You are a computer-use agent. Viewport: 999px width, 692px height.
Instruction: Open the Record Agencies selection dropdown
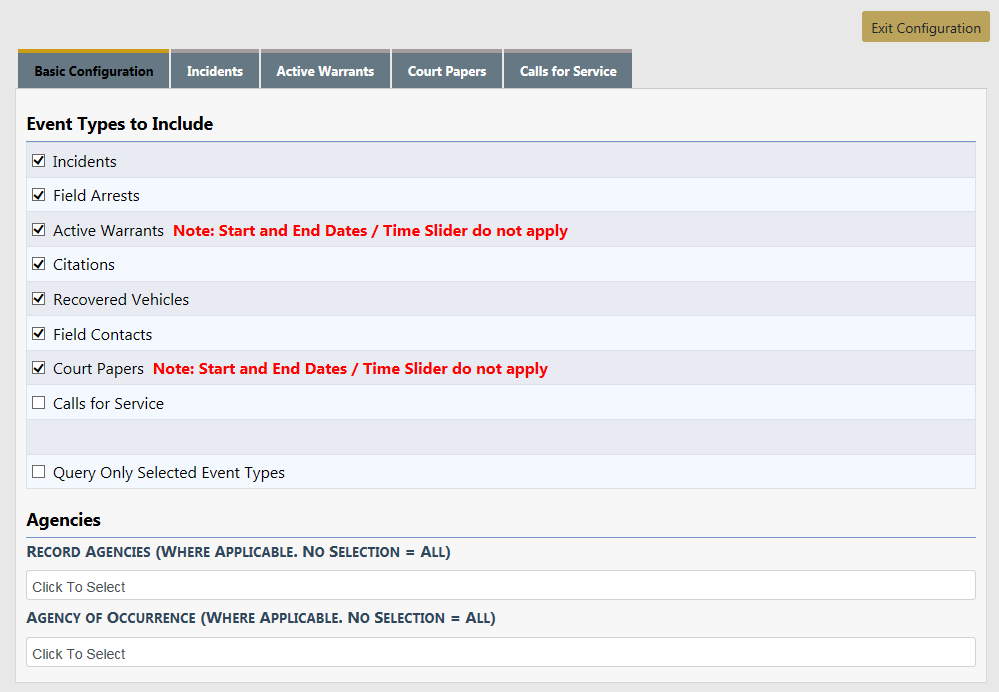(500, 586)
